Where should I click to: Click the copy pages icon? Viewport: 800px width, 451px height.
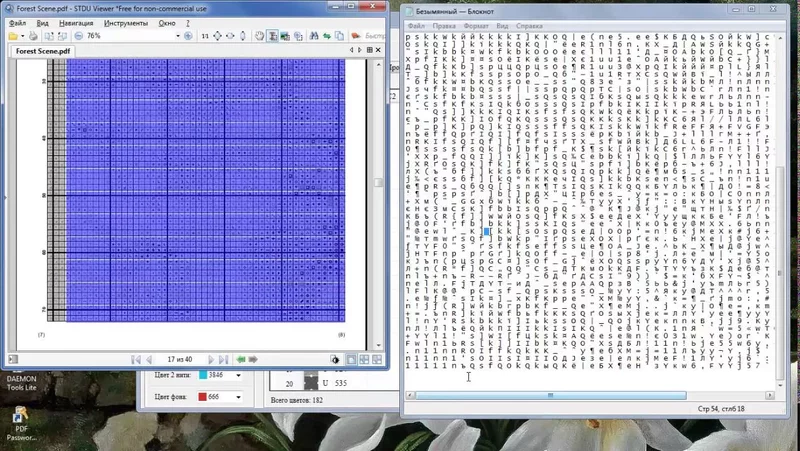click(x=339, y=36)
